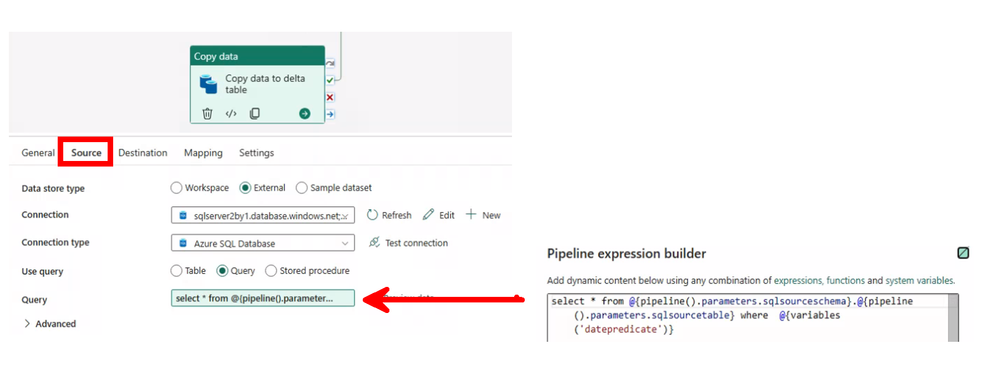
Task: Select the blue arrow On completion connector
Action: [x=330, y=114]
